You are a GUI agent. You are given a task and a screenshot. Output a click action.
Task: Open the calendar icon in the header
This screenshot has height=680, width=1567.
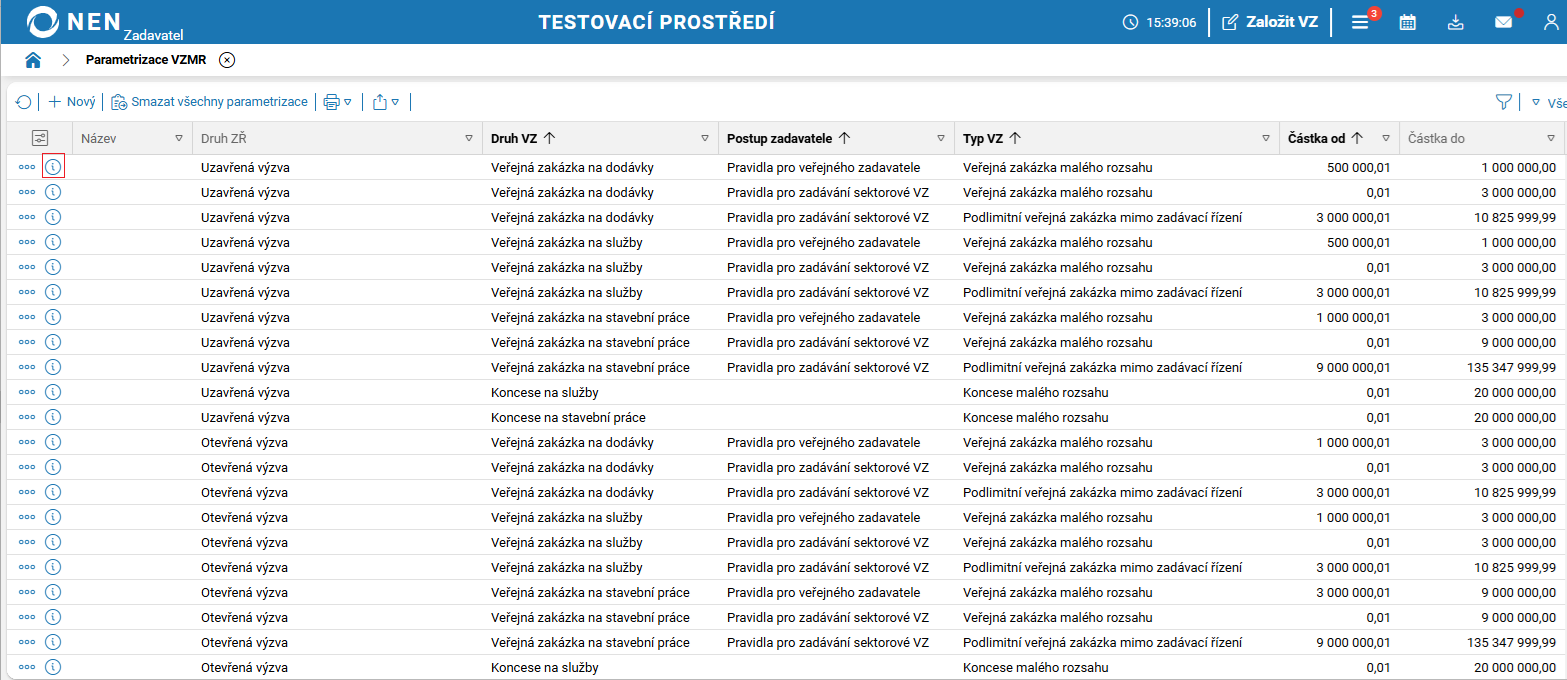pyautogui.click(x=1408, y=21)
